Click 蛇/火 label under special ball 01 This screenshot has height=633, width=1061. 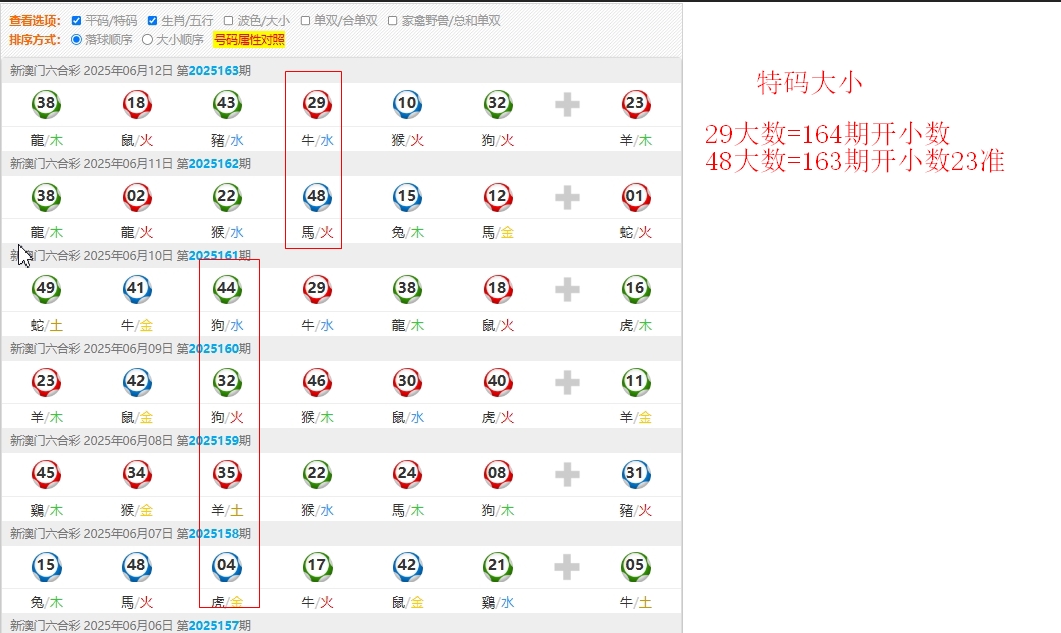(x=635, y=233)
